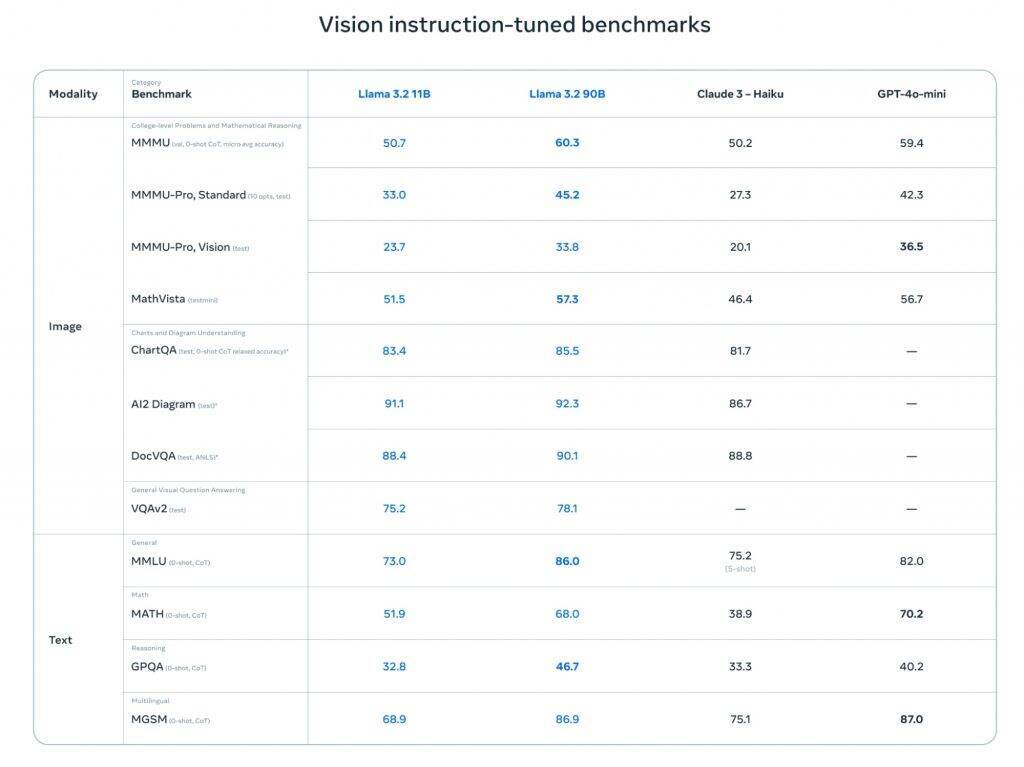Select the Claude 3 – Haiku column header
The width and height of the screenshot is (1024, 767).
pos(740,94)
